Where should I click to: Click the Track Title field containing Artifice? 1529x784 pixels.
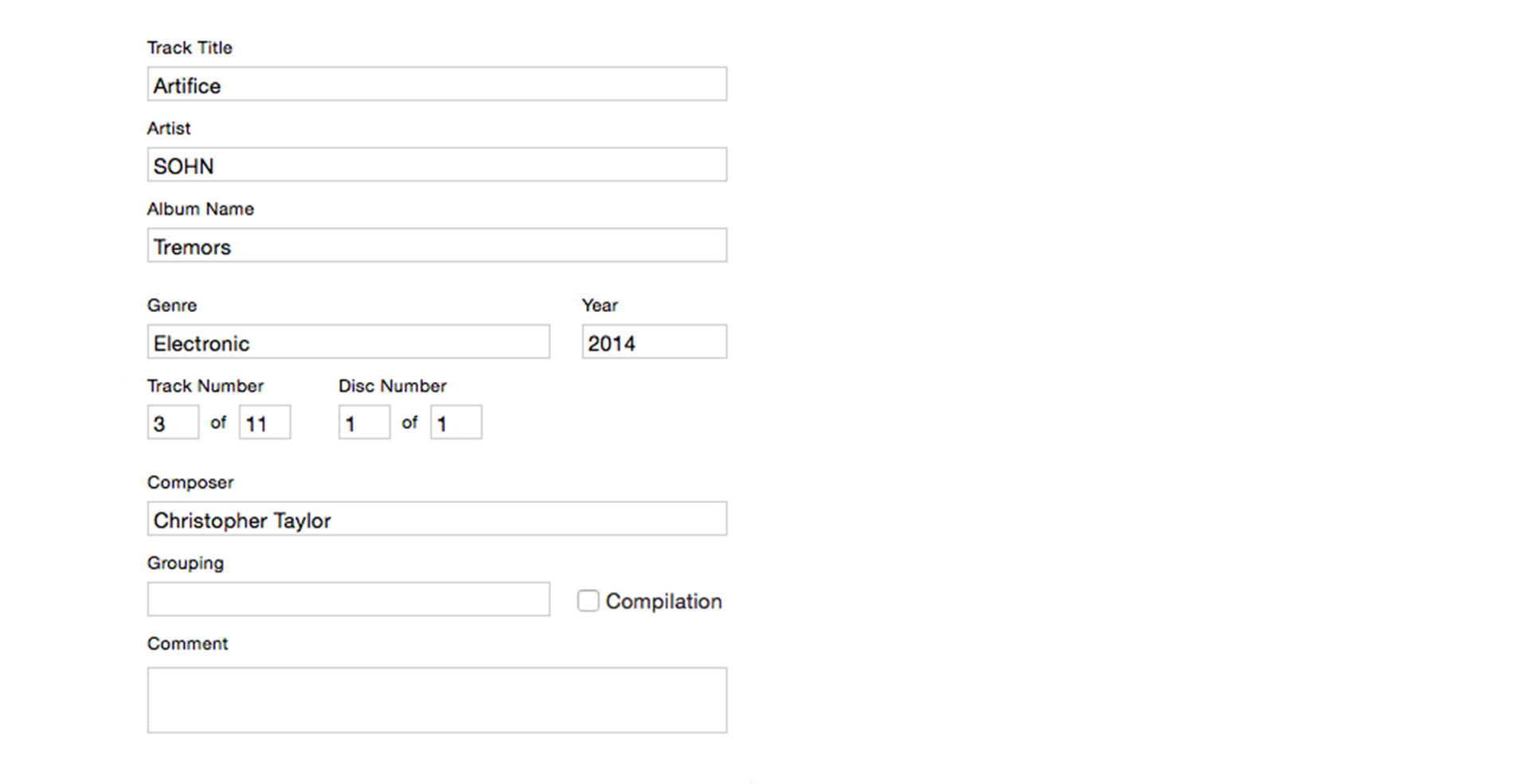pos(436,84)
